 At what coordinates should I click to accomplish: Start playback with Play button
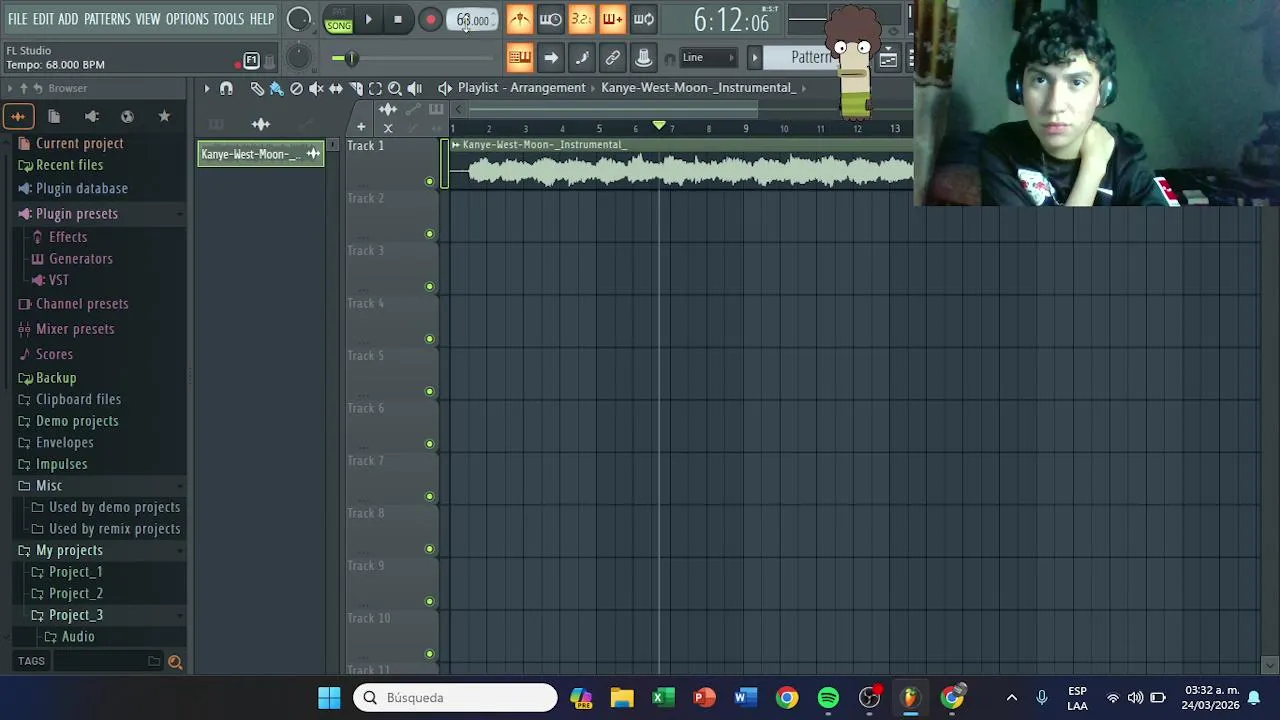pyautogui.click(x=369, y=19)
